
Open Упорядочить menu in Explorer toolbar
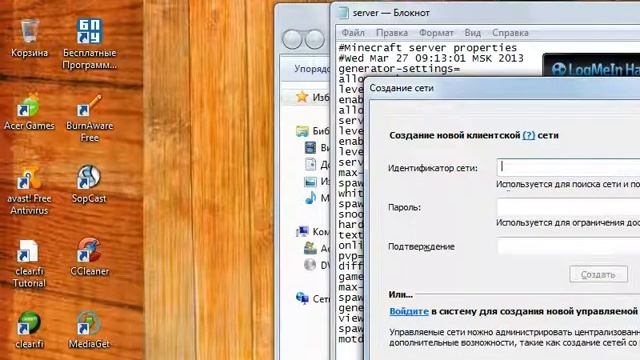point(312,69)
